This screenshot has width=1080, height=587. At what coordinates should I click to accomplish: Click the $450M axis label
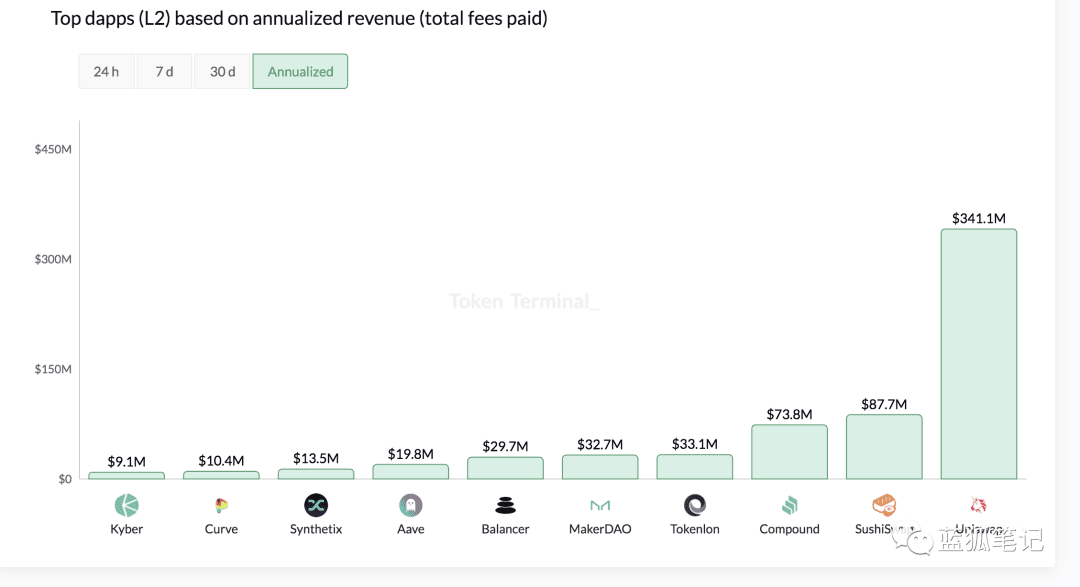pyautogui.click(x=53, y=150)
